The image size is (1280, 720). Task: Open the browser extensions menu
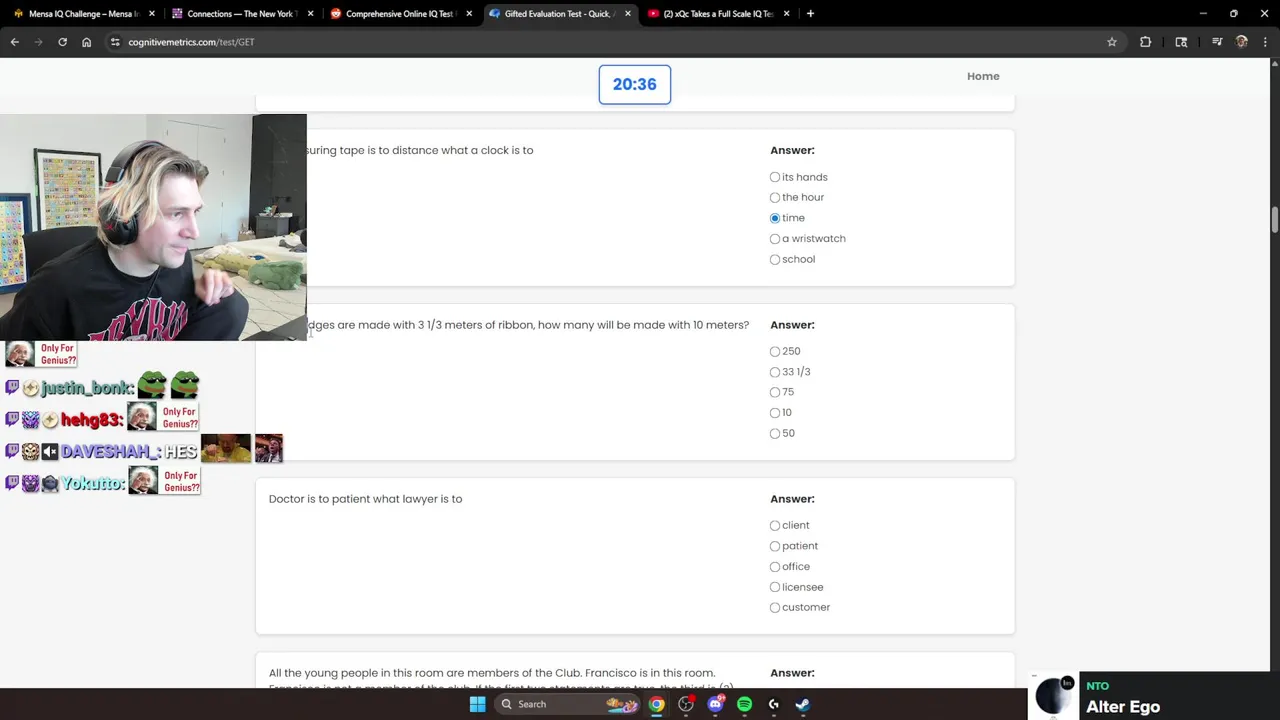(1145, 42)
